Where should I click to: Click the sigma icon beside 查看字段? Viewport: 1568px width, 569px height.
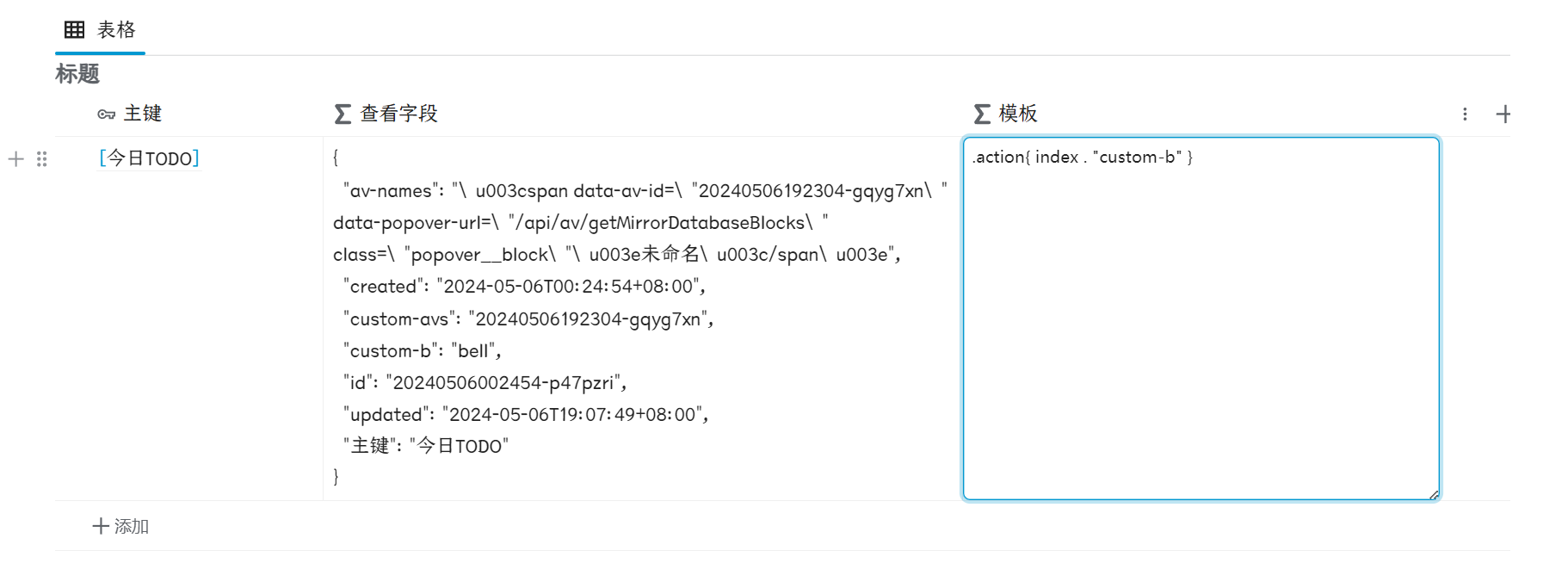(x=343, y=114)
